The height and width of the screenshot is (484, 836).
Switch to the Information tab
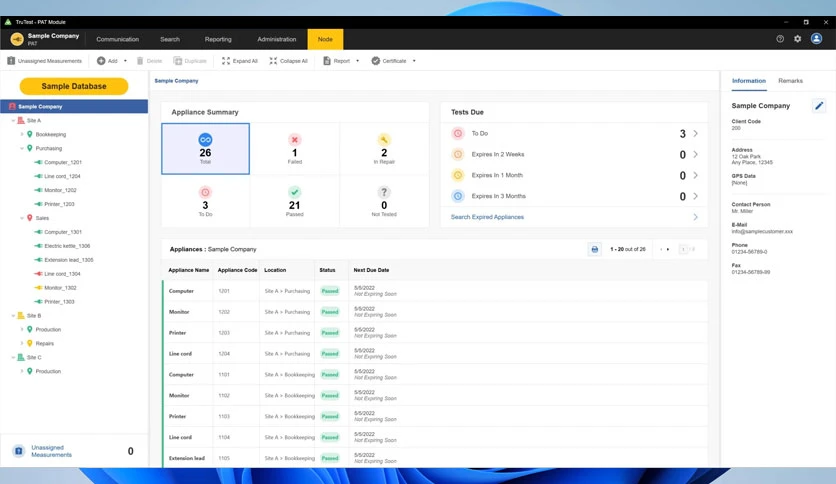pos(749,81)
